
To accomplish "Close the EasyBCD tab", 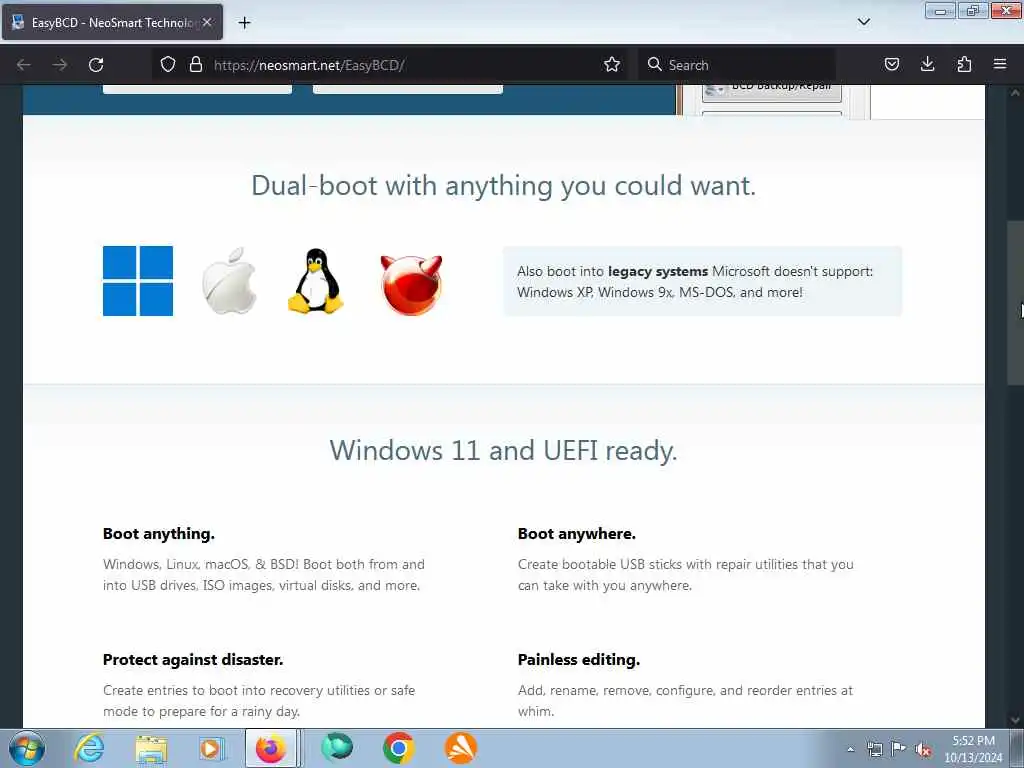I will pyautogui.click(x=207, y=22).
